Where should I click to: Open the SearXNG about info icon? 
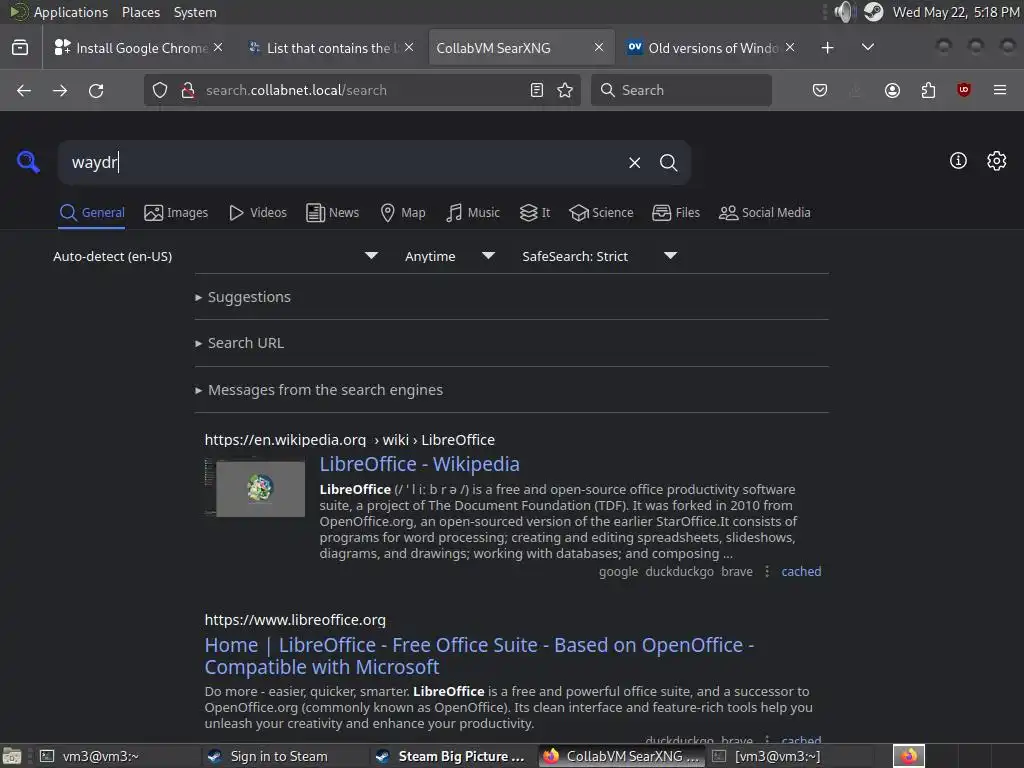click(958, 161)
